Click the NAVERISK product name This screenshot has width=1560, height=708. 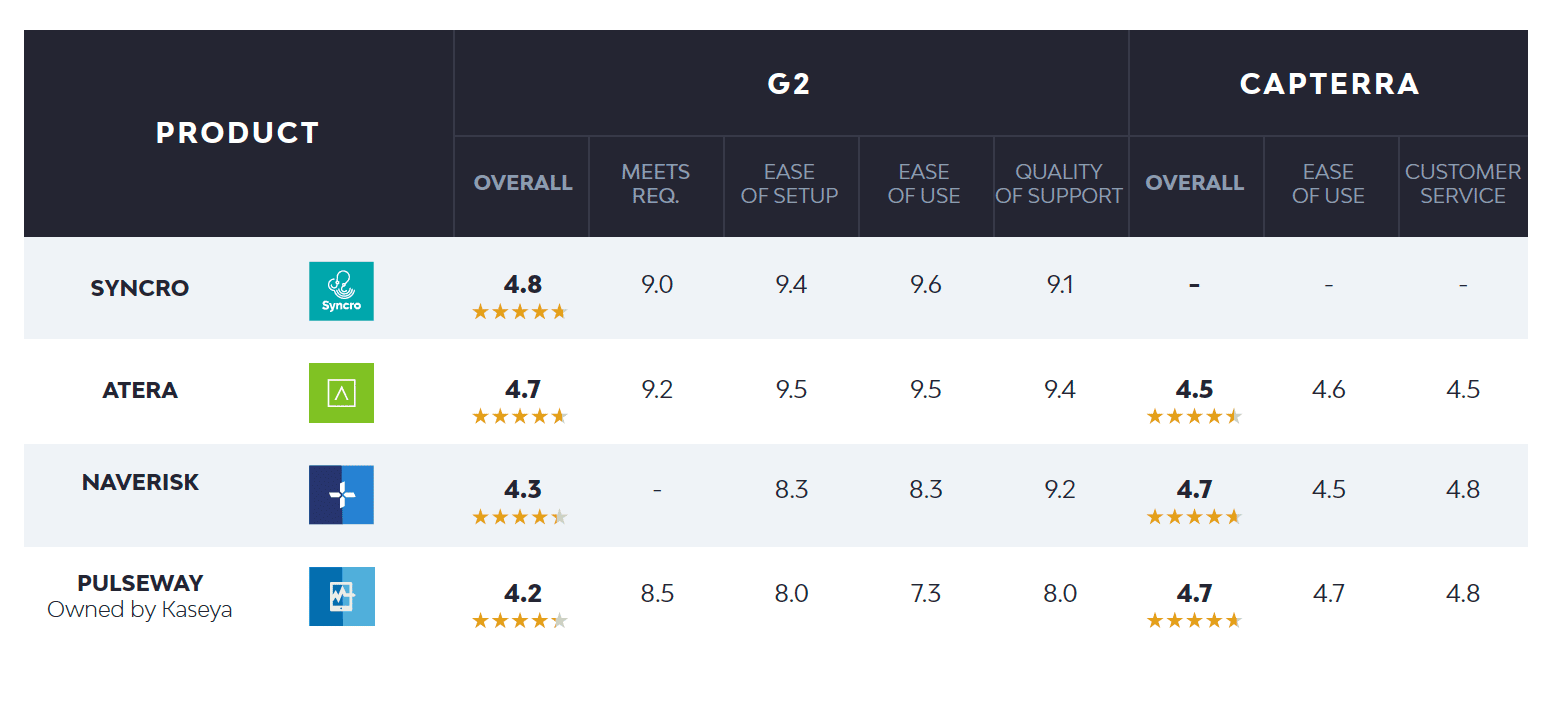click(140, 482)
